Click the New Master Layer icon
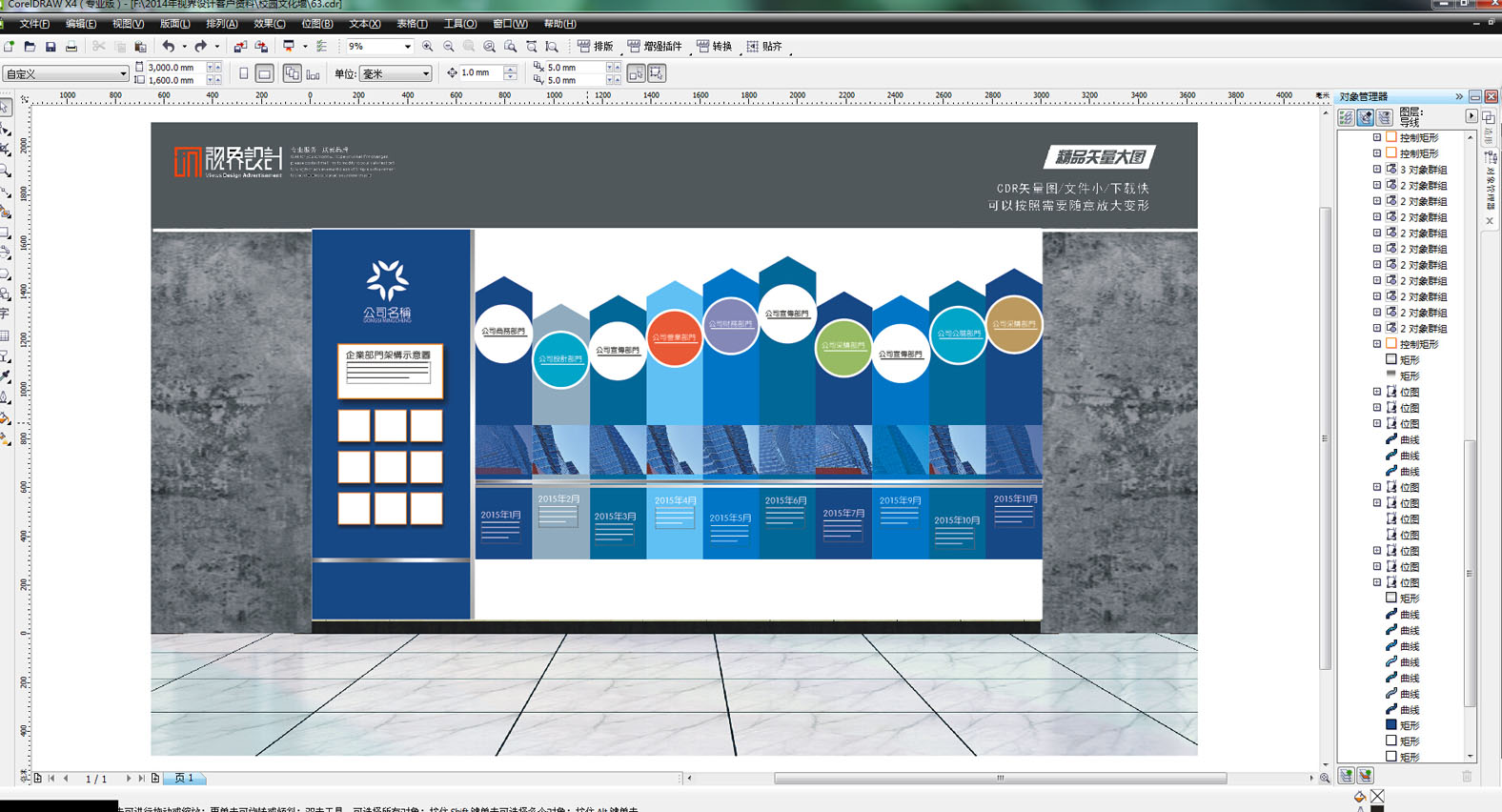 pyautogui.click(x=1365, y=776)
